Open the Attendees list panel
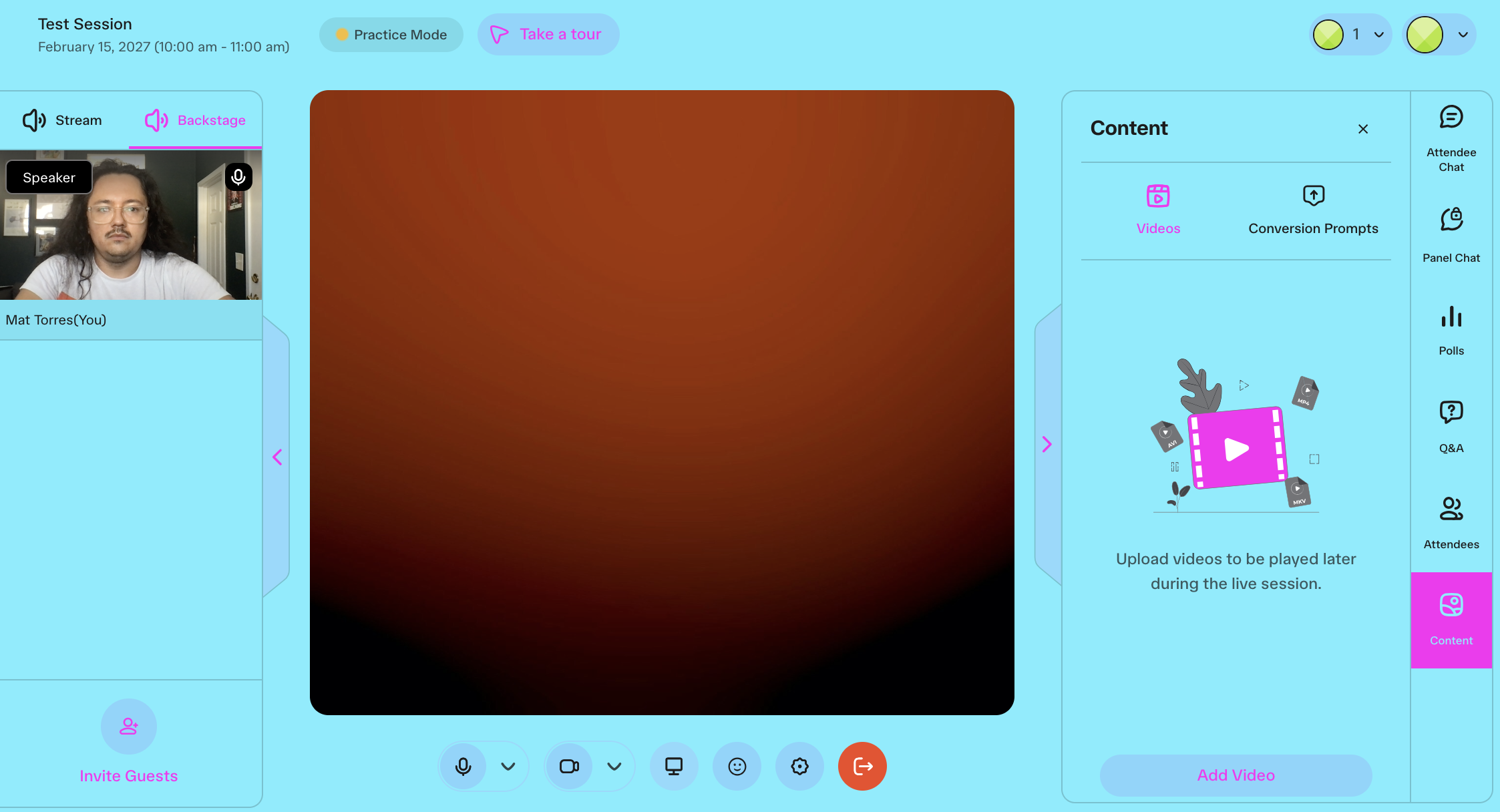Viewport: 1500px width, 812px height. tap(1451, 523)
